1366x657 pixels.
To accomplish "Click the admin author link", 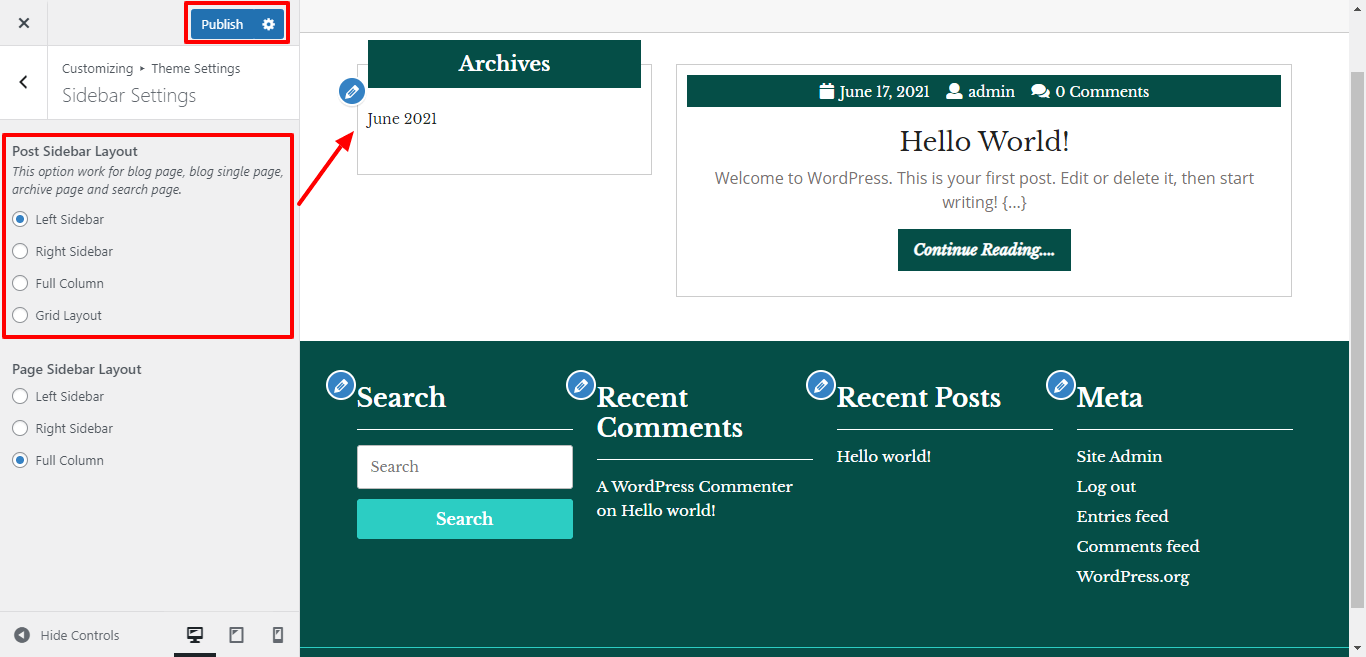I will click(x=991, y=92).
